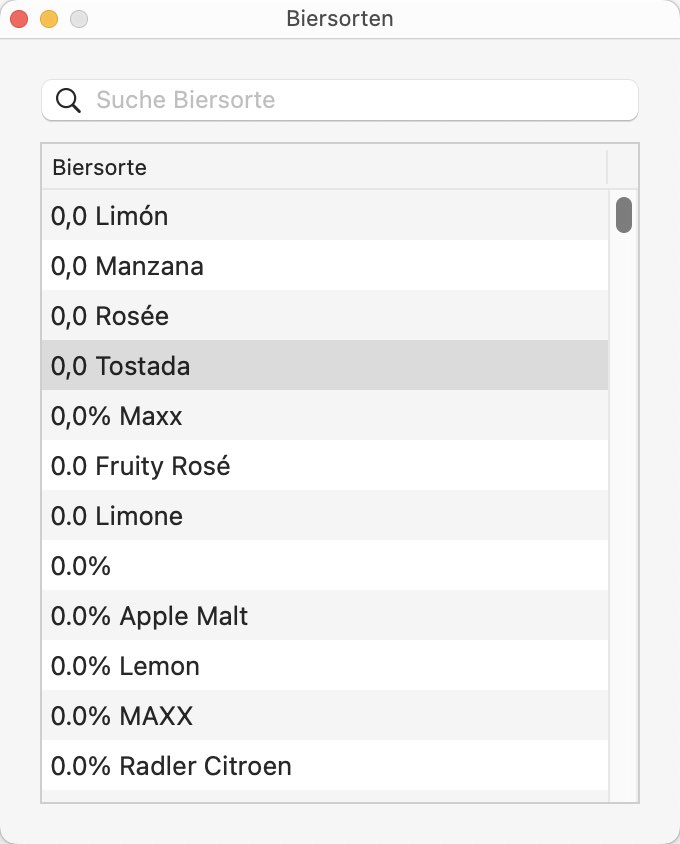
Task: Pick 0.0 Fruity Rosé from list
Action: [x=325, y=466]
